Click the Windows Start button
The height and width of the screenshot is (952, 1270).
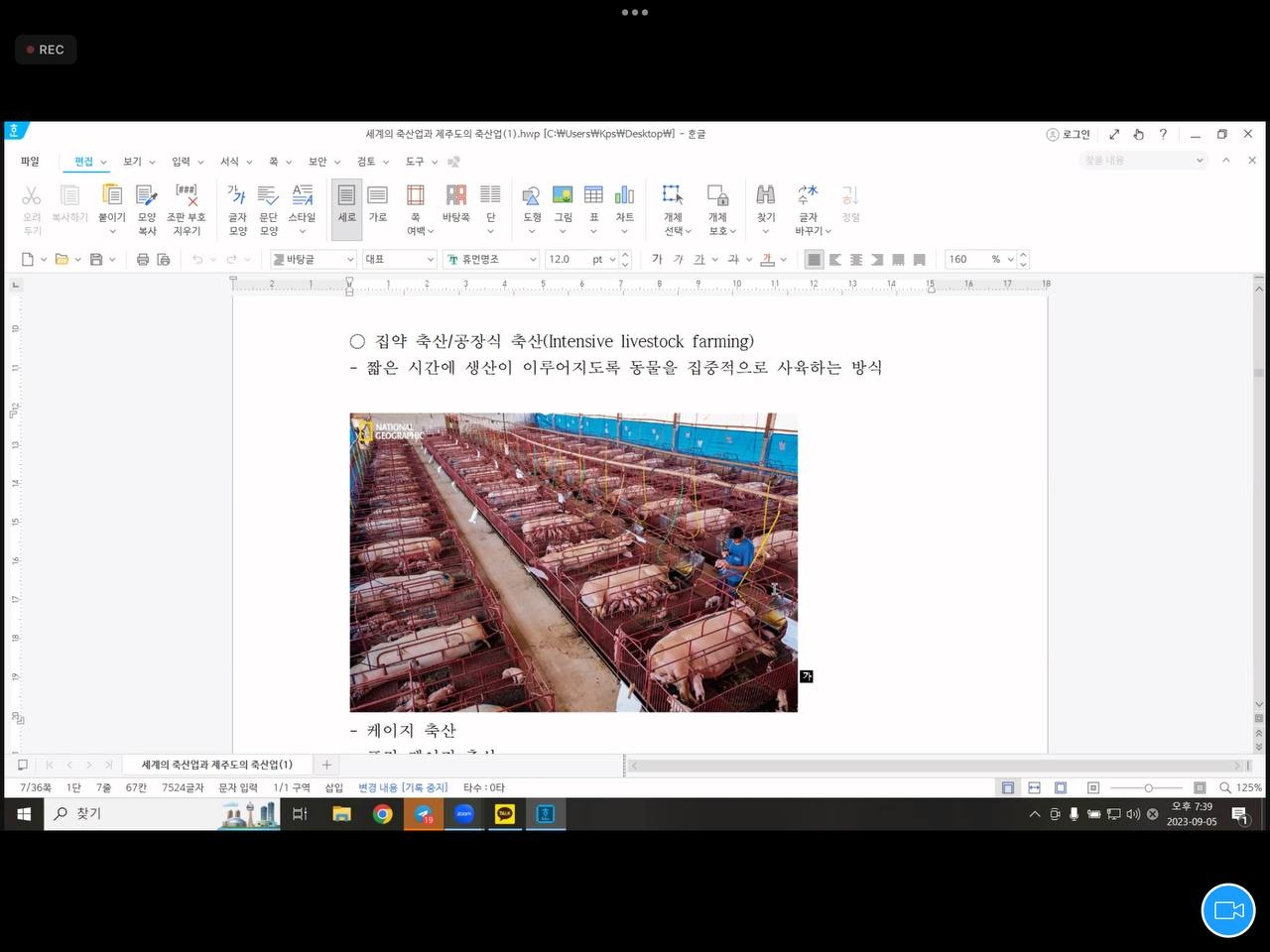coord(24,814)
